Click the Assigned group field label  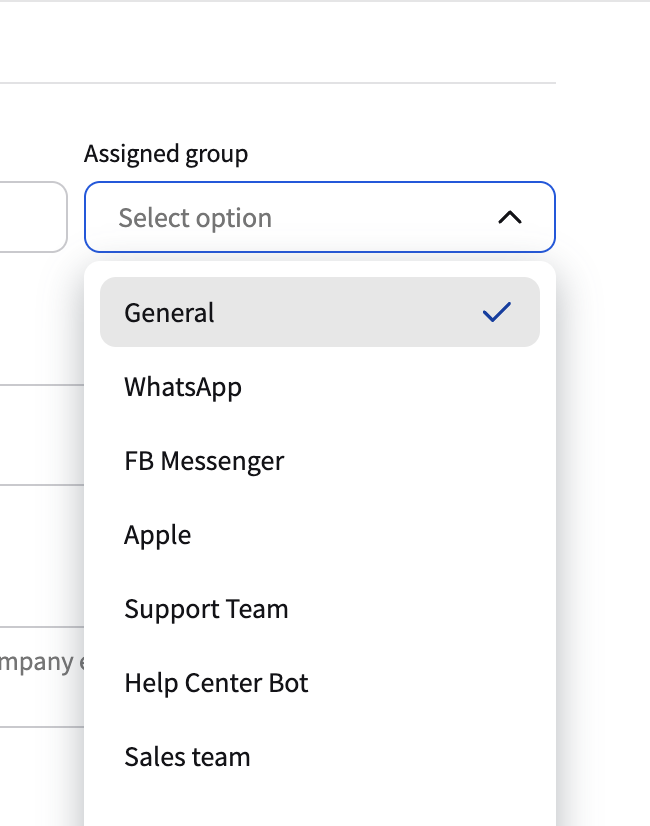[x=166, y=154]
